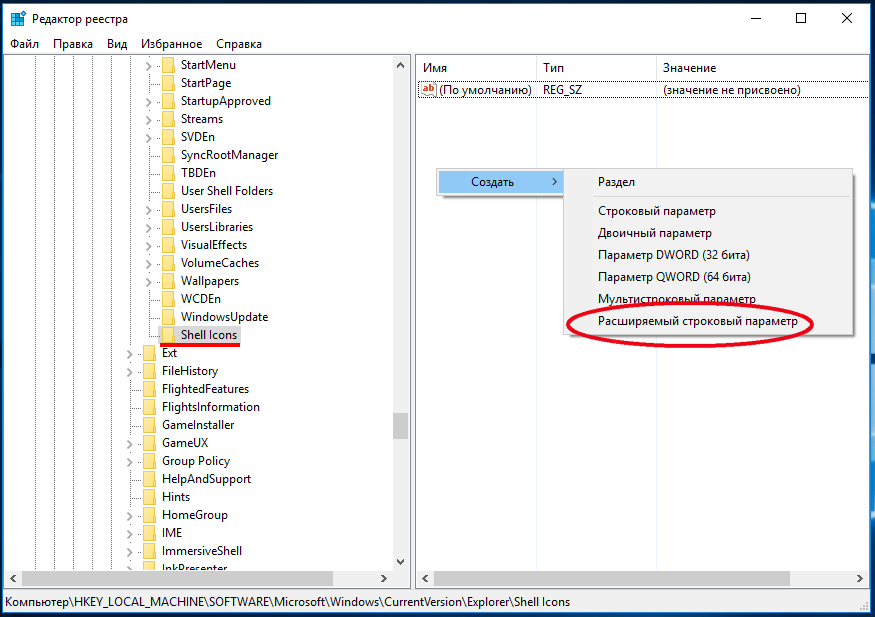The height and width of the screenshot is (617, 875).
Task: Expand the UsersLibraries key
Action: (148, 228)
